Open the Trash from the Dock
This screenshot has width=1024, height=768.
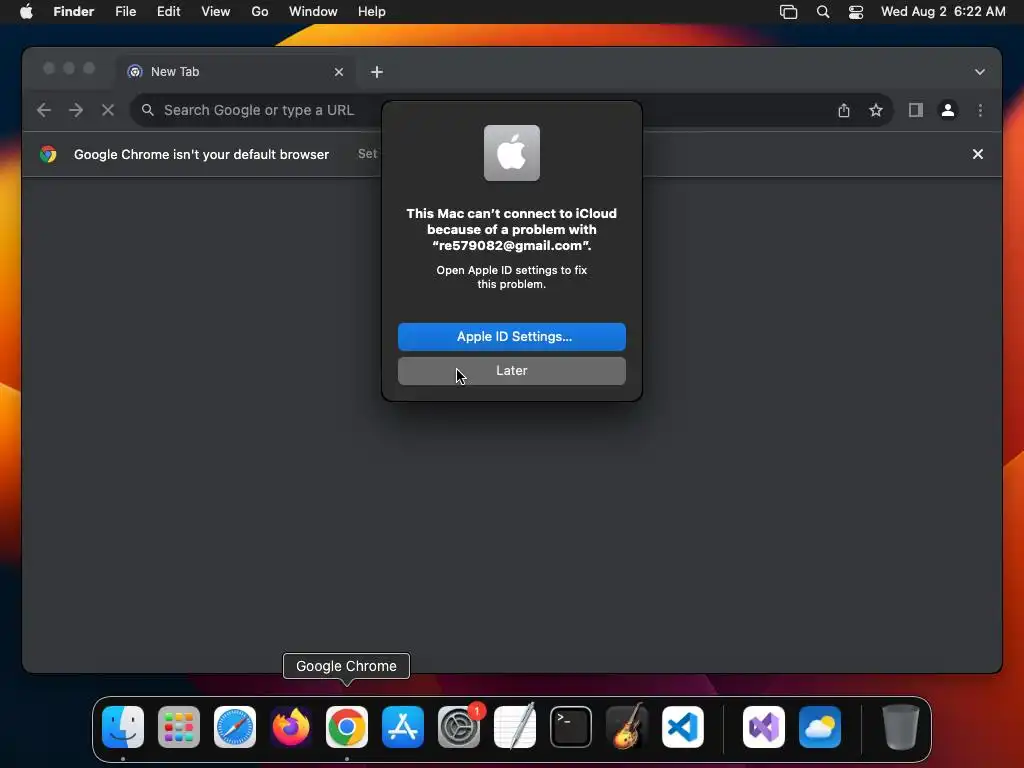pyautogui.click(x=901, y=727)
